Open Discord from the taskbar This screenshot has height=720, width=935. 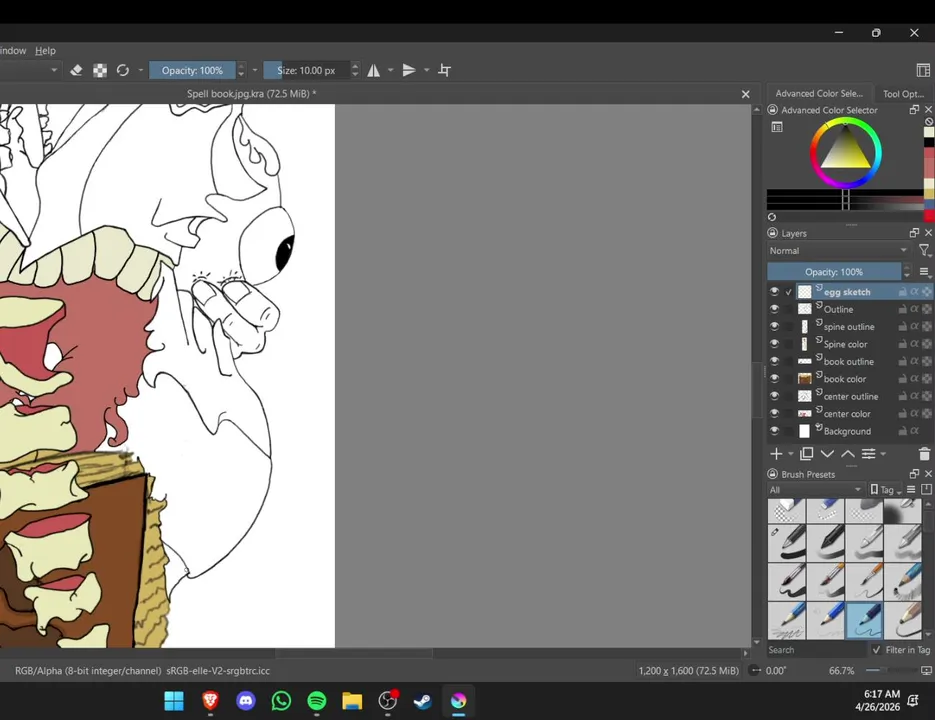246,700
